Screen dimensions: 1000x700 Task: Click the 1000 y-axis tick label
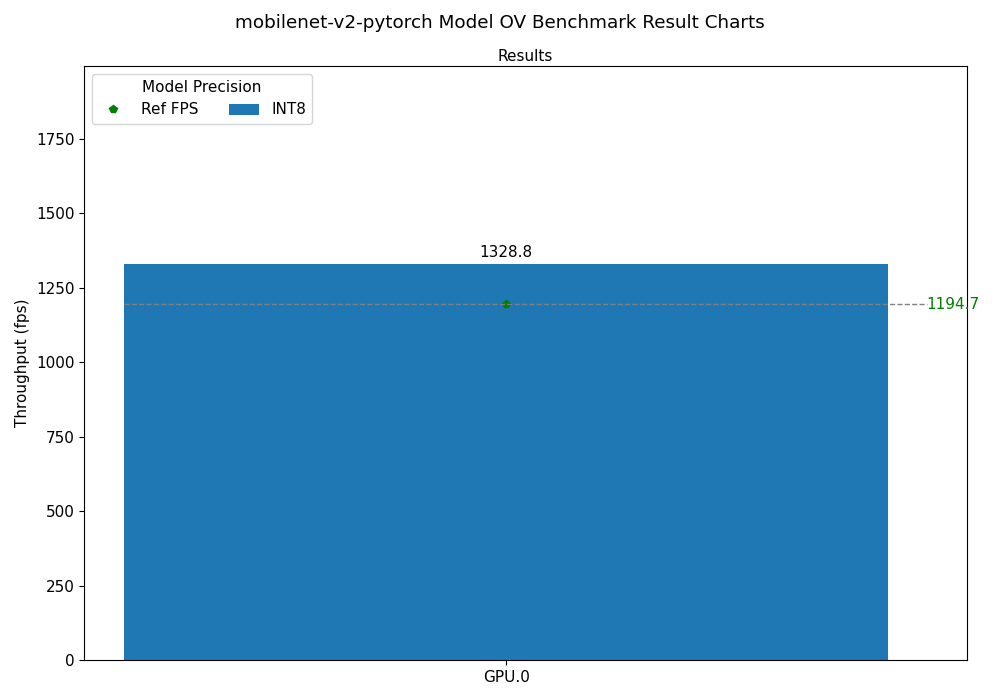pos(56,362)
